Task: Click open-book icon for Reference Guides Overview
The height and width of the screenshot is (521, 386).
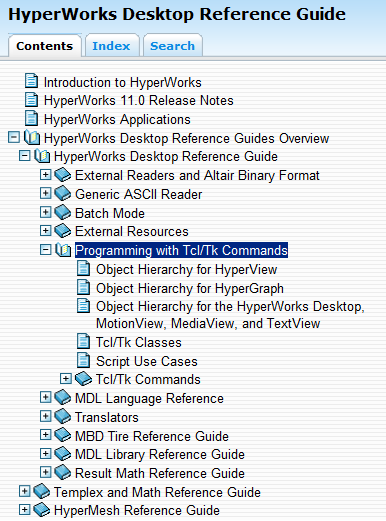Action: 32,138
